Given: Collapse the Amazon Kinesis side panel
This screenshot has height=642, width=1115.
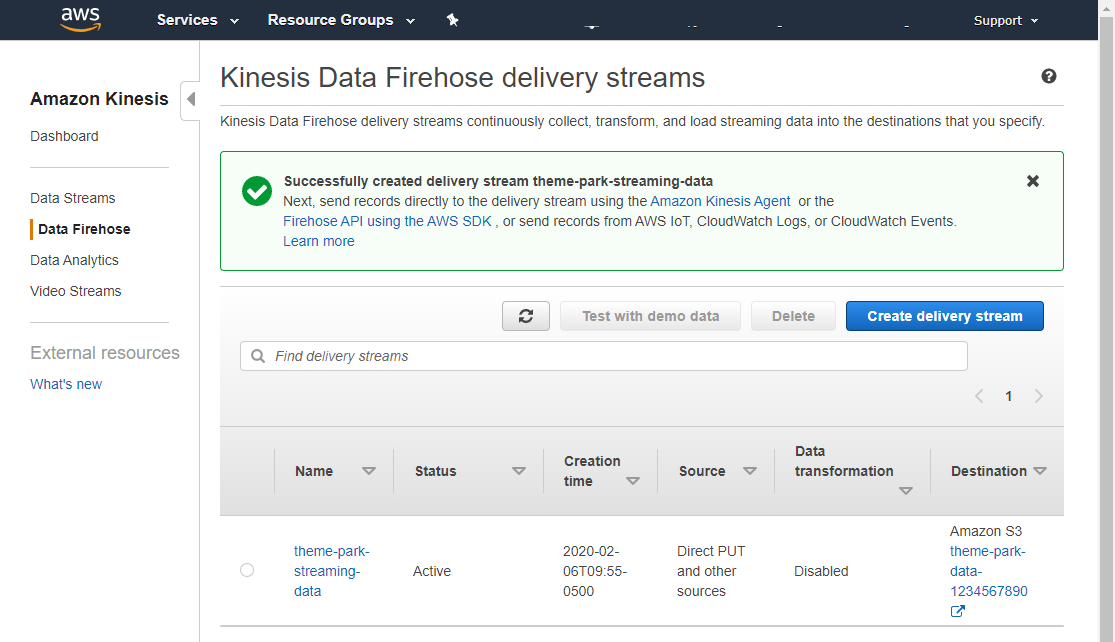Looking at the screenshot, I should tap(191, 100).
